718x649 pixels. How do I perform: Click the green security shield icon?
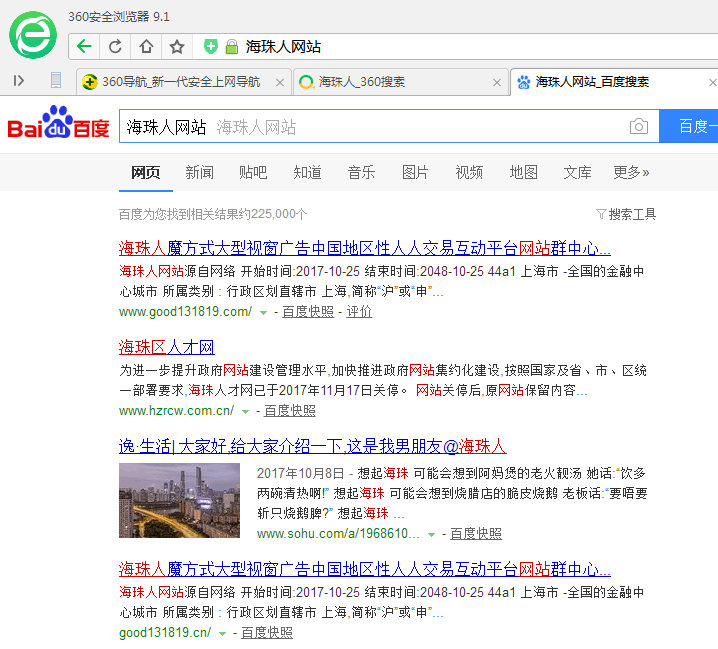tap(211, 46)
